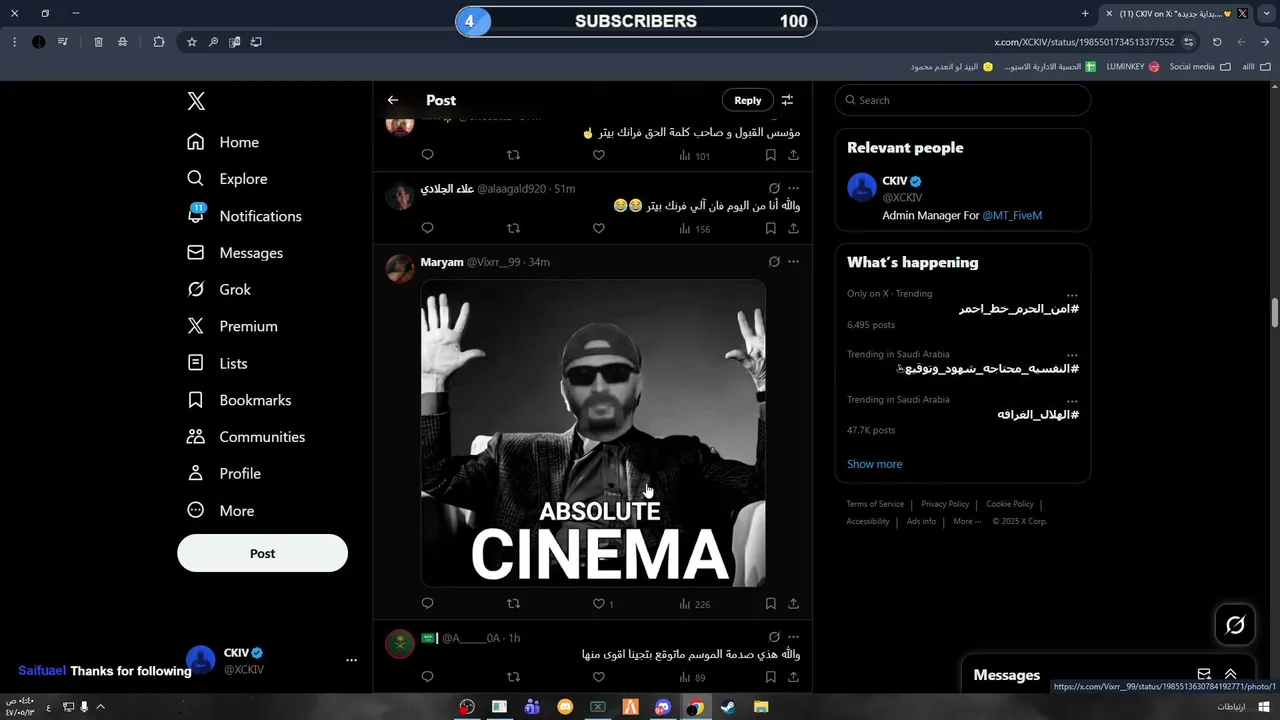
Task: Open a new browser tab
Action: pos(1085,14)
